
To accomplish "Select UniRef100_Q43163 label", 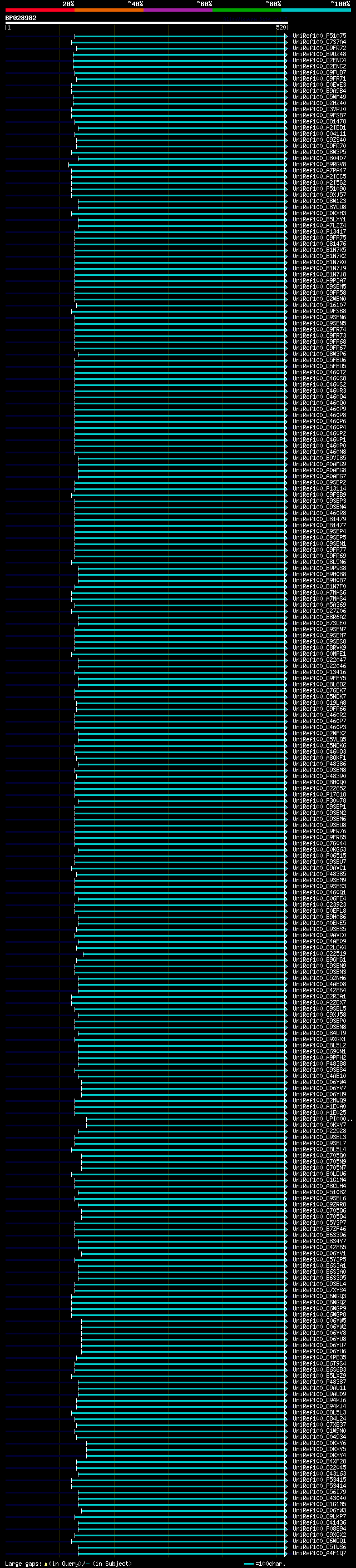I will [x=319, y=1473].
